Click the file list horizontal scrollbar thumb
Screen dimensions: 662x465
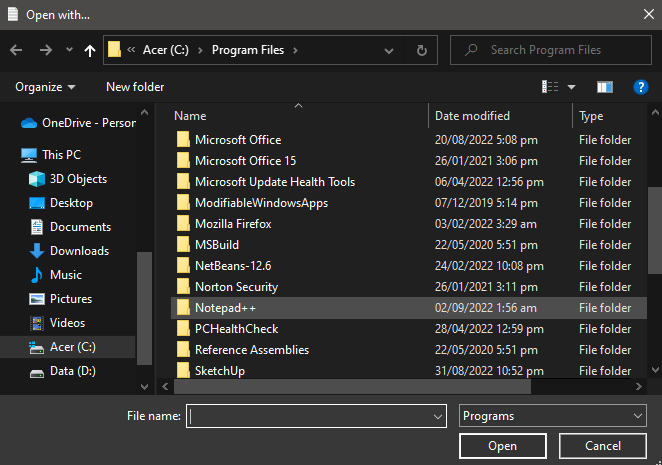click(x=352, y=386)
